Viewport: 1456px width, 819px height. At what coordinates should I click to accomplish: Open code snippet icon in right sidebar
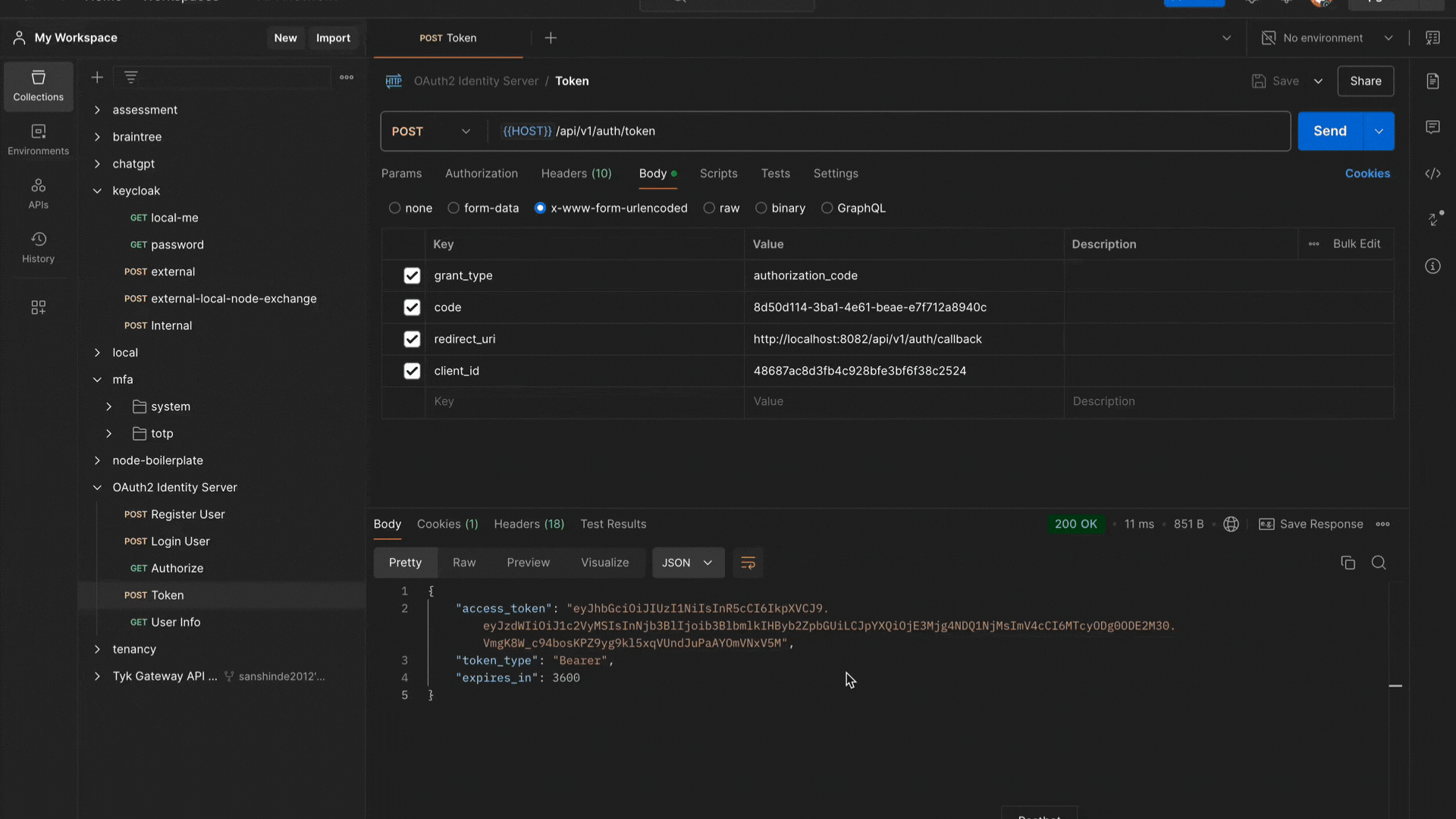[1432, 174]
